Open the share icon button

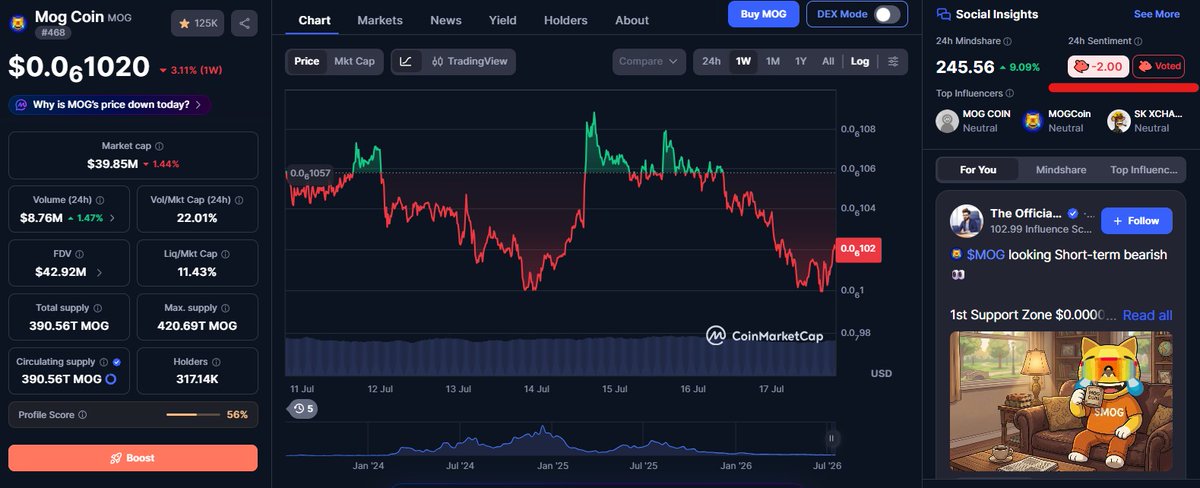(x=245, y=23)
